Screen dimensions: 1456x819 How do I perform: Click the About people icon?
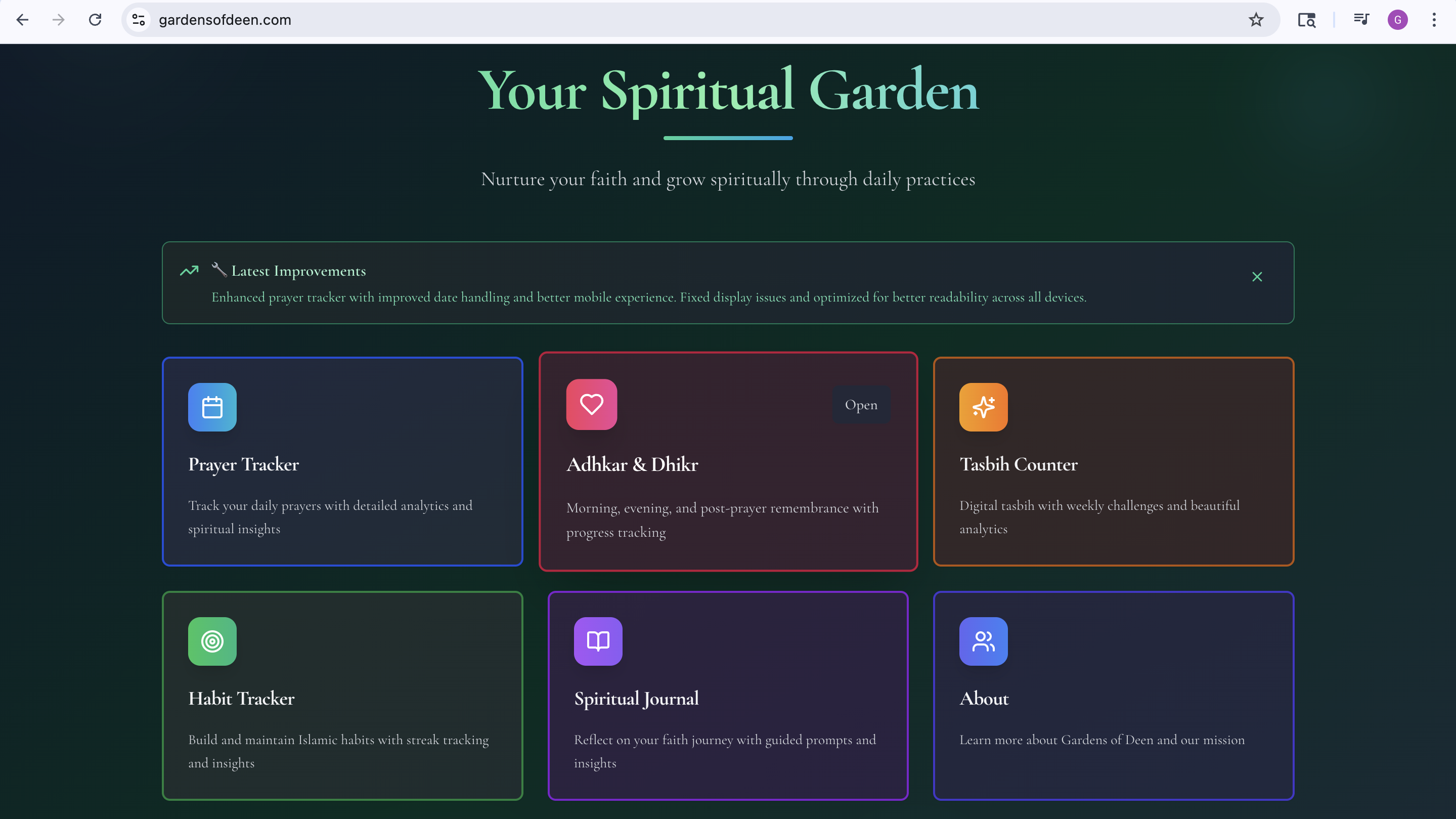click(x=984, y=641)
